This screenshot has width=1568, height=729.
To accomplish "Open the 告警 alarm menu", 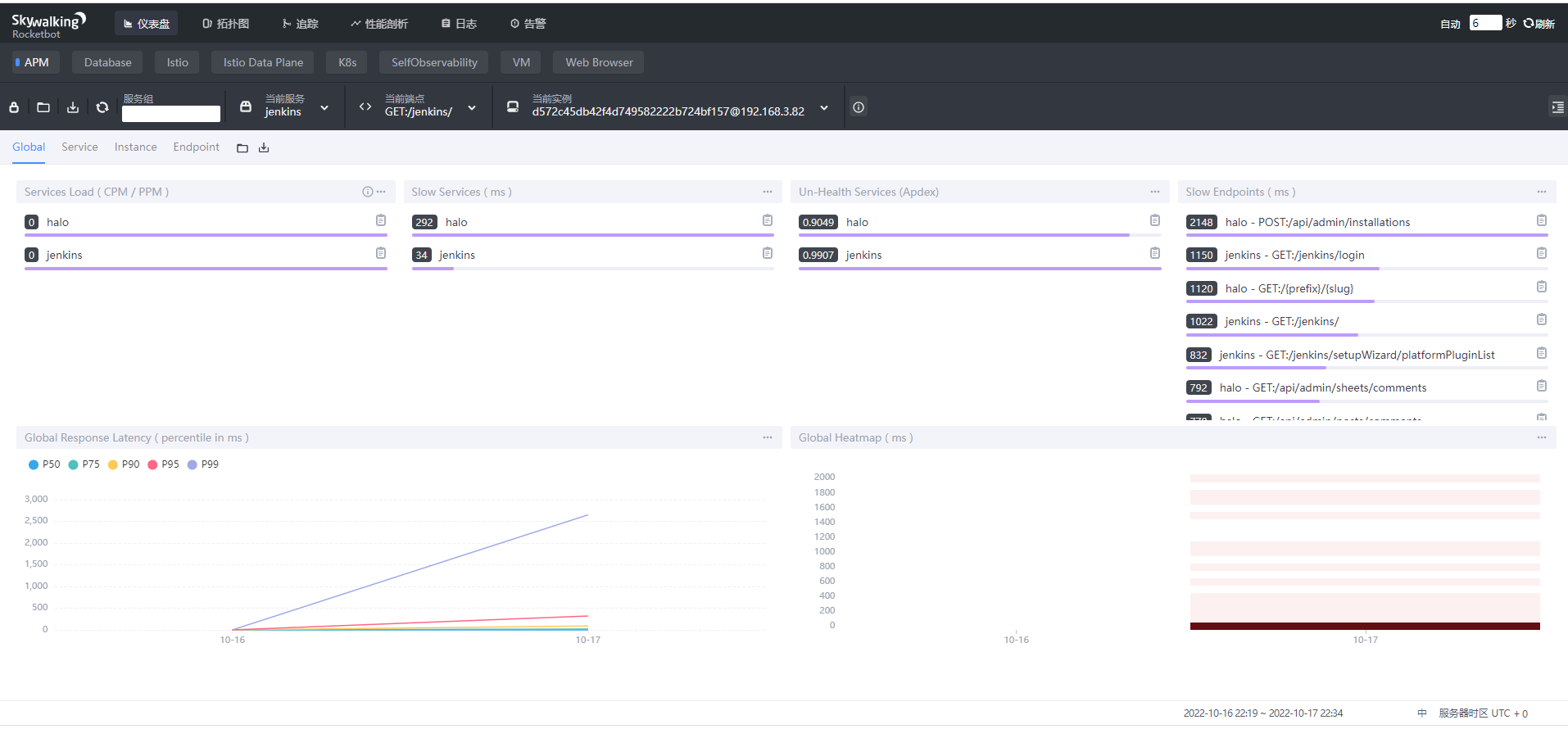I will click(x=528, y=24).
